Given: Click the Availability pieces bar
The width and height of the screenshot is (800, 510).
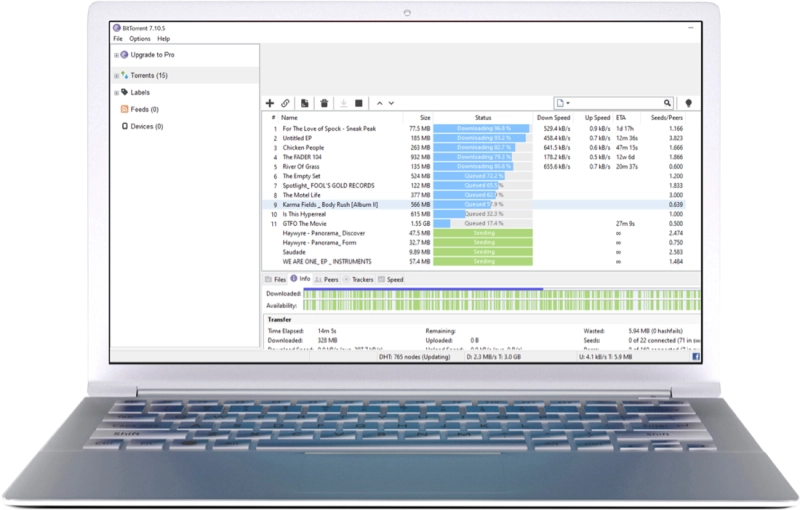Looking at the screenshot, I should 502,305.
